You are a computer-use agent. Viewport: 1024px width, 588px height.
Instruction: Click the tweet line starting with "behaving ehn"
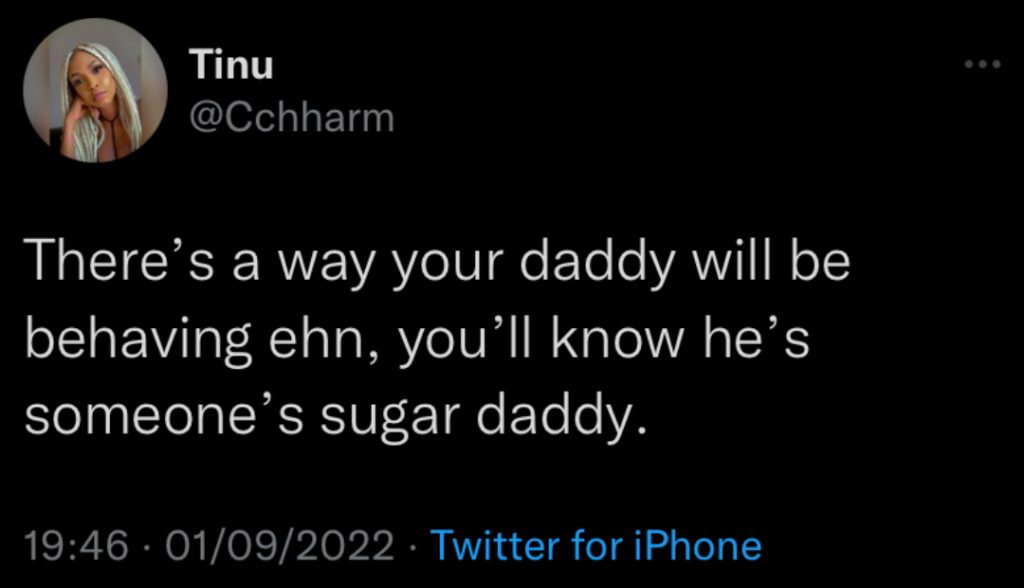coord(415,343)
